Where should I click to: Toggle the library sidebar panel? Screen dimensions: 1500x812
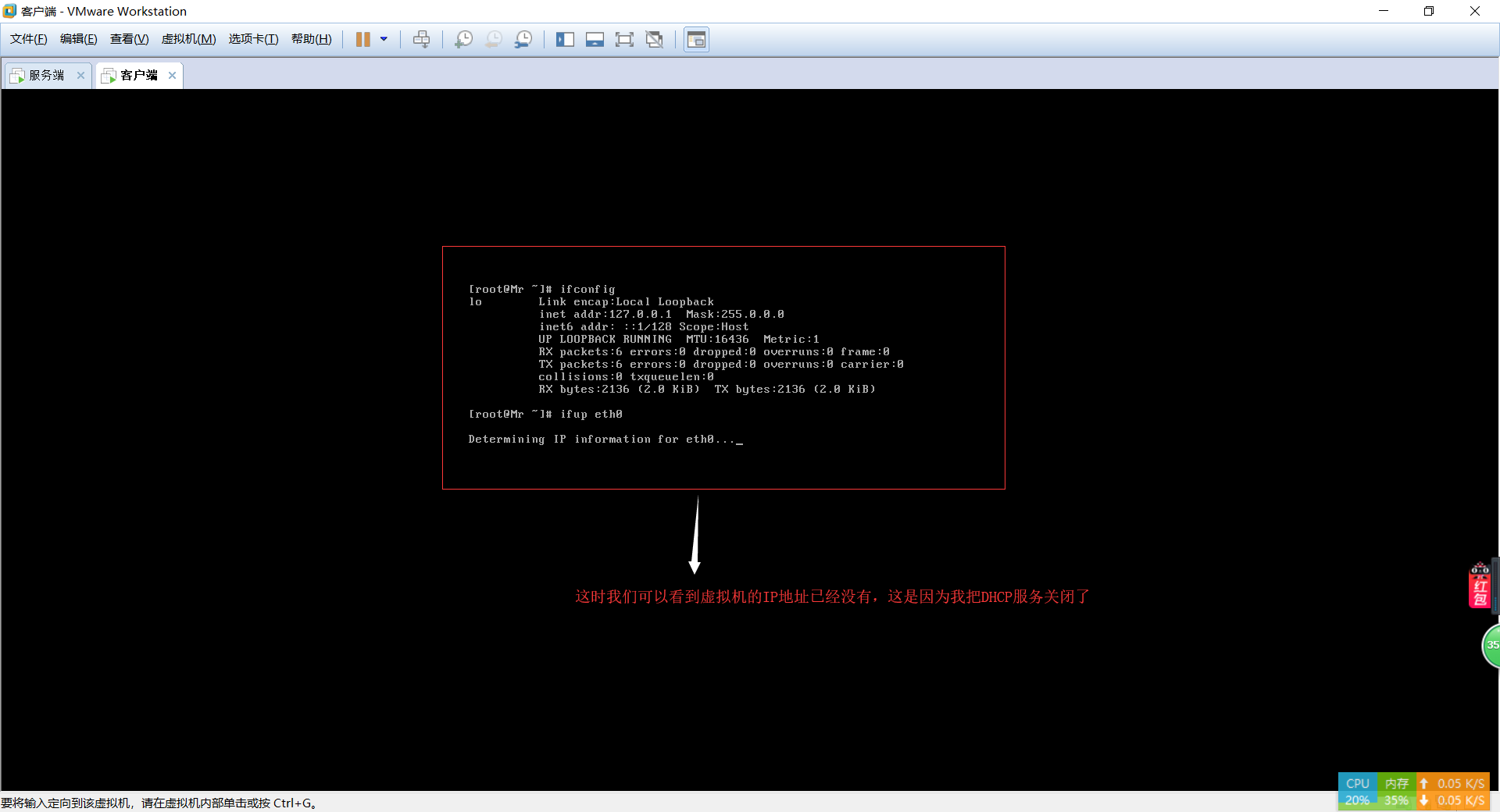click(565, 39)
